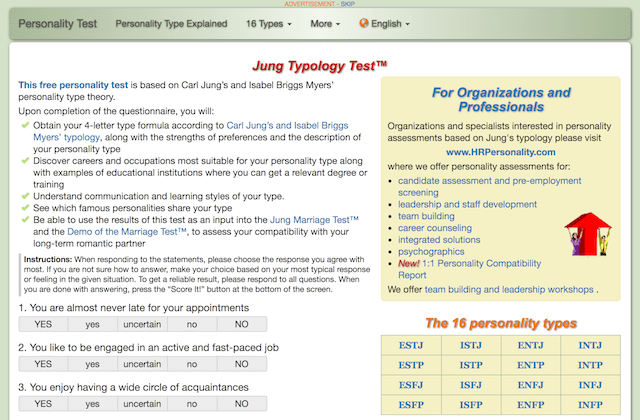
Task: Open the ISTJ personality type
Action: 471,345
